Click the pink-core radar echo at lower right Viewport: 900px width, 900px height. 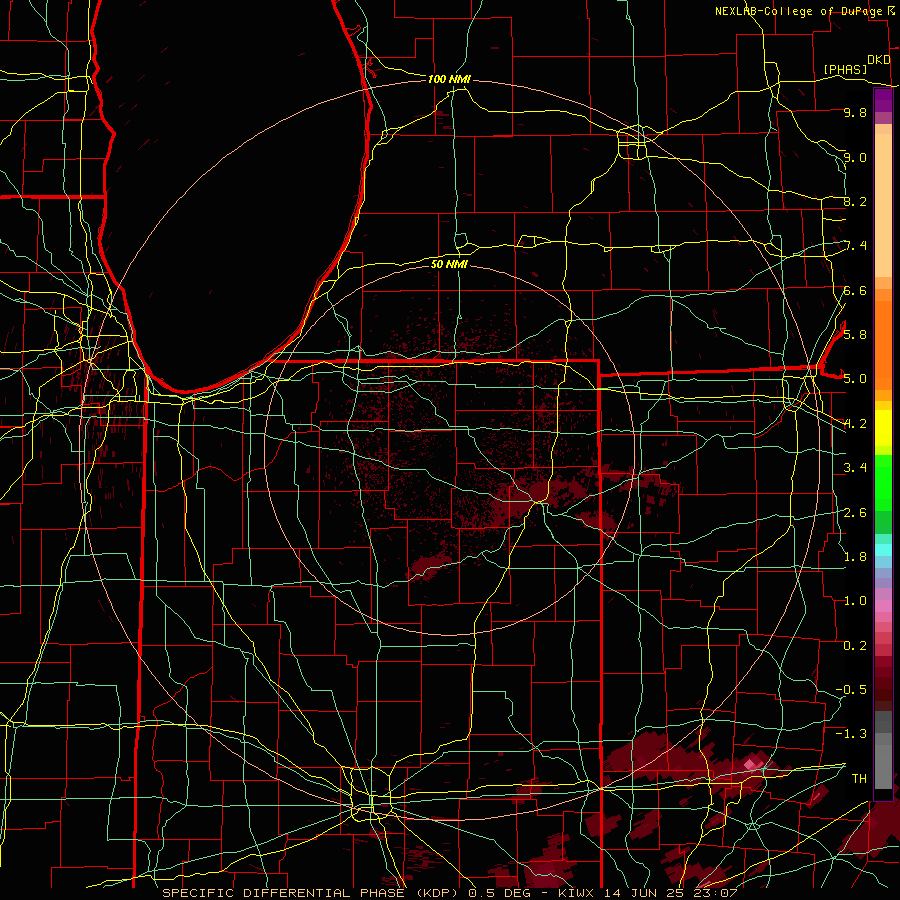(x=752, y=765)
